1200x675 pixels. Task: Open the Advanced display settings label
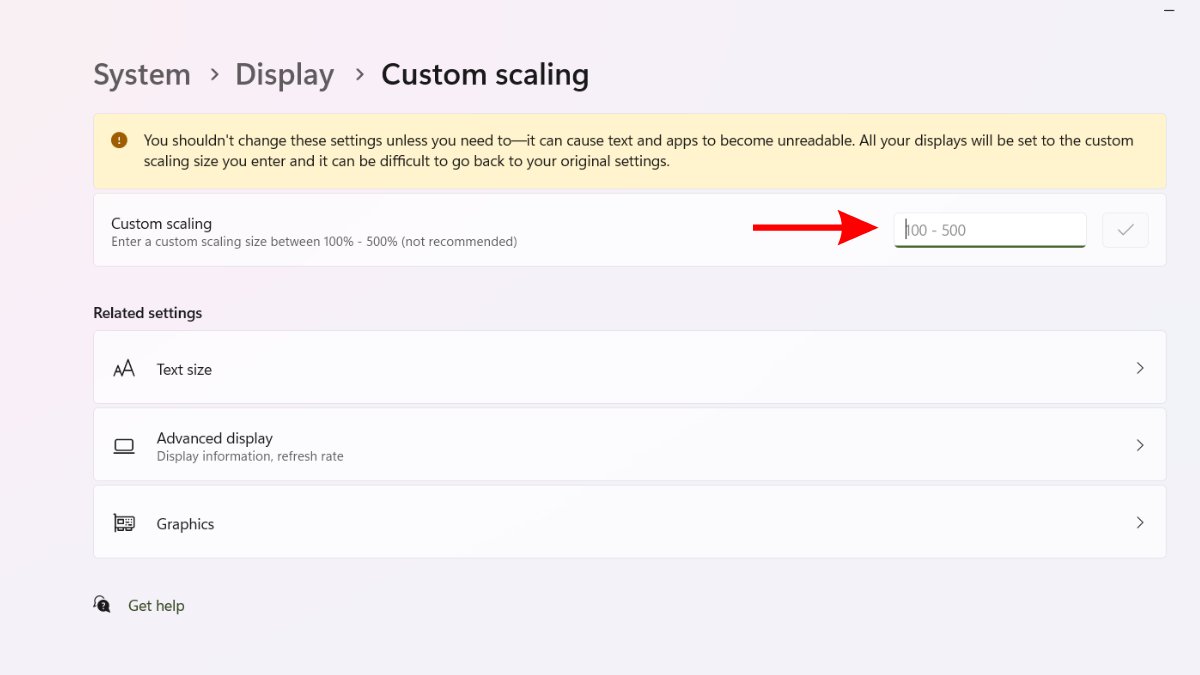point(214,438)
